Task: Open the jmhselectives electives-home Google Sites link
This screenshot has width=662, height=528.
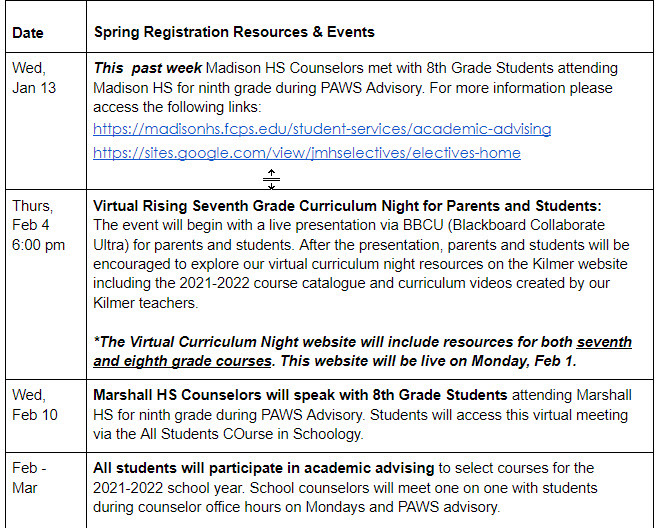Action: (x=306, y=153)
